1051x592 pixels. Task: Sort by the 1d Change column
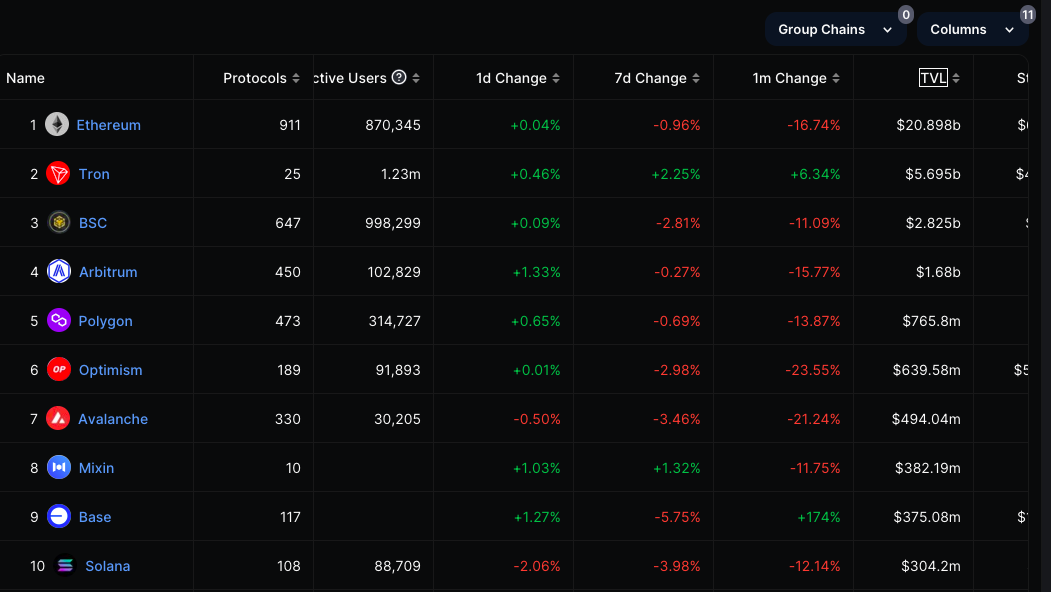[x=517, y=78]
